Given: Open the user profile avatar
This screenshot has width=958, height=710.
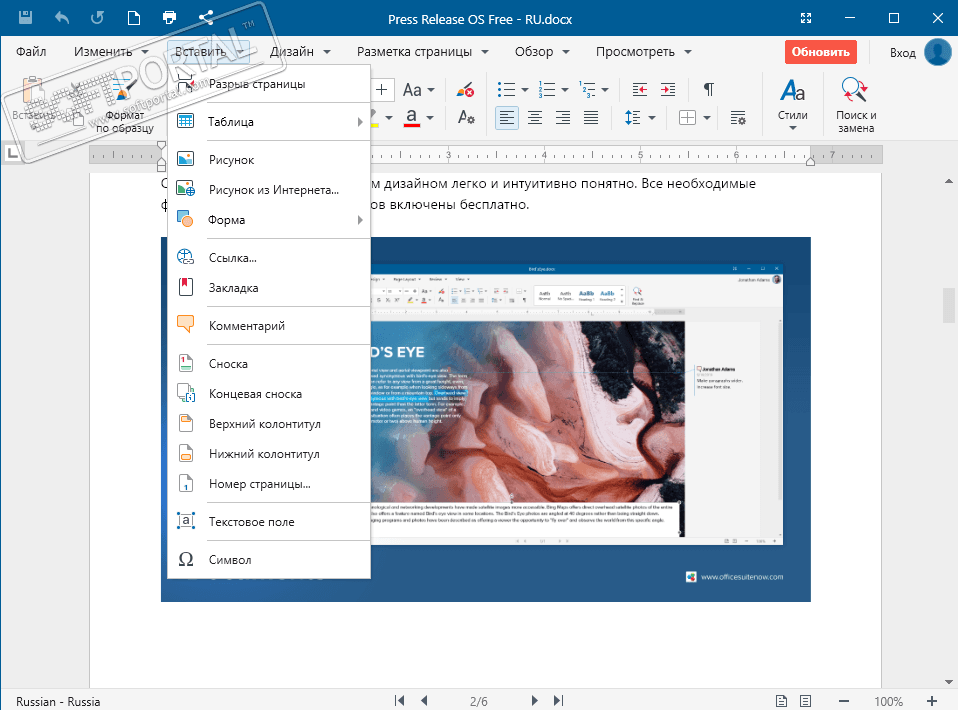Looking at the screenshot, I should 938,52.
